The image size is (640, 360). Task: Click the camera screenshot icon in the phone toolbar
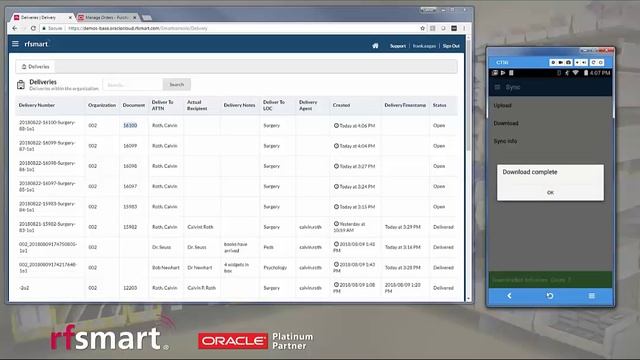click(x=568, y=62)
